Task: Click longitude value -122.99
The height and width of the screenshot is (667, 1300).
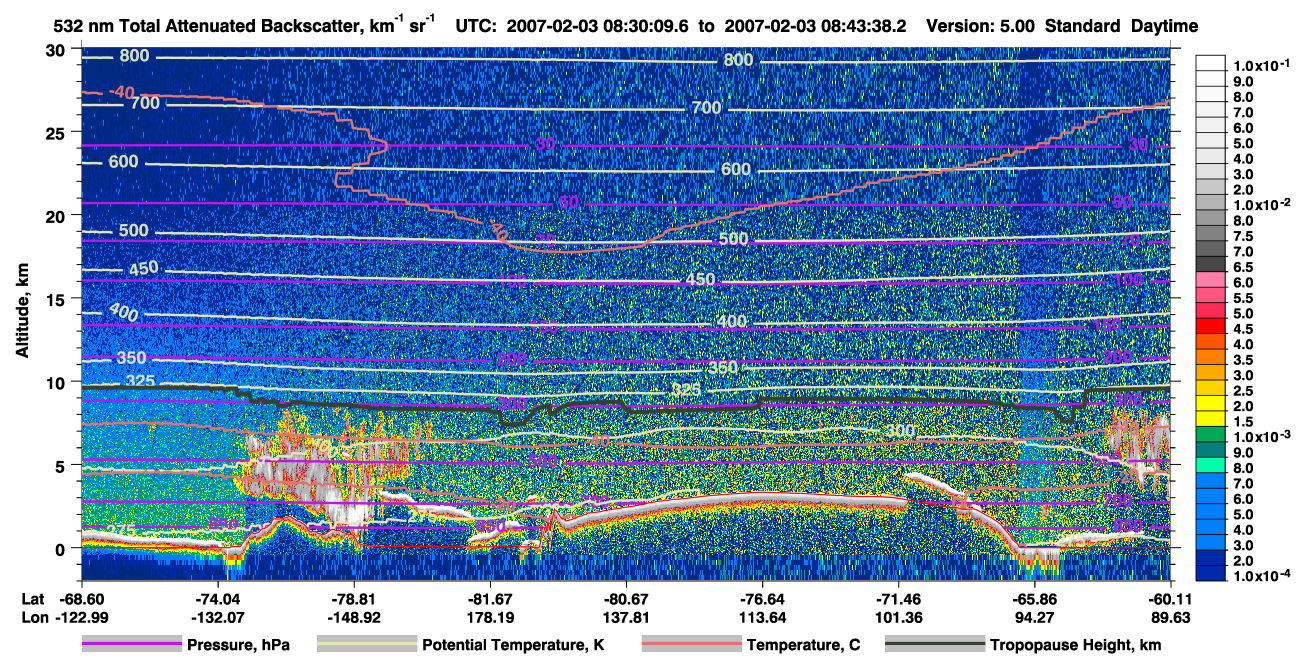Action: 81,618
